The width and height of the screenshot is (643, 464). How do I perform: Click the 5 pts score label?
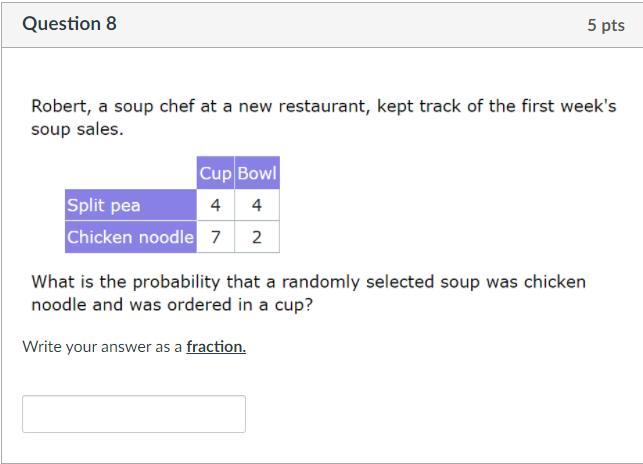606,25
